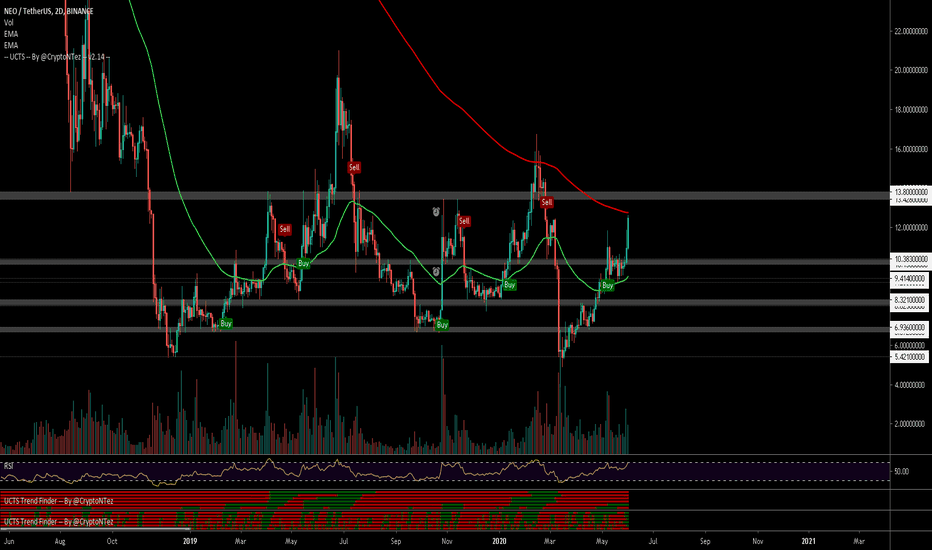Click the 22.00000000 price axis value
932x550 pixels.
pyautogui.click(x=911, y=31)
